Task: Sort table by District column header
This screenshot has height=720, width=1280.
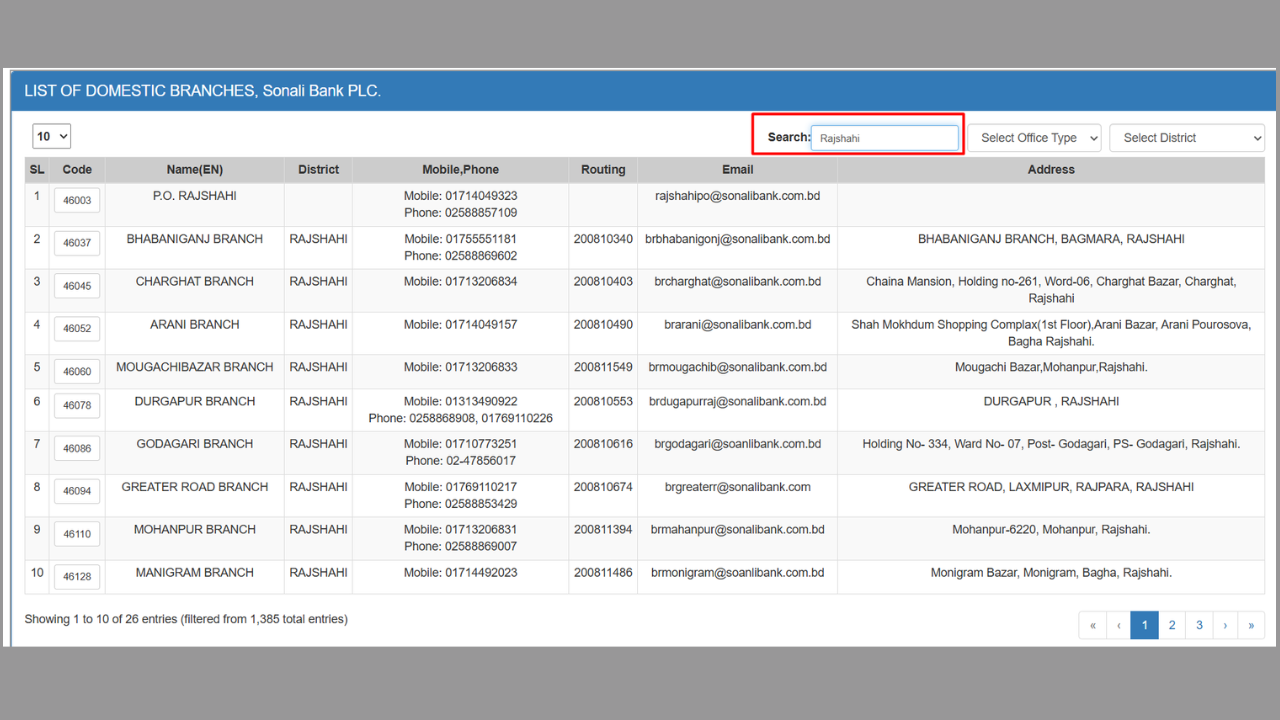Action: tap(318, 170)
